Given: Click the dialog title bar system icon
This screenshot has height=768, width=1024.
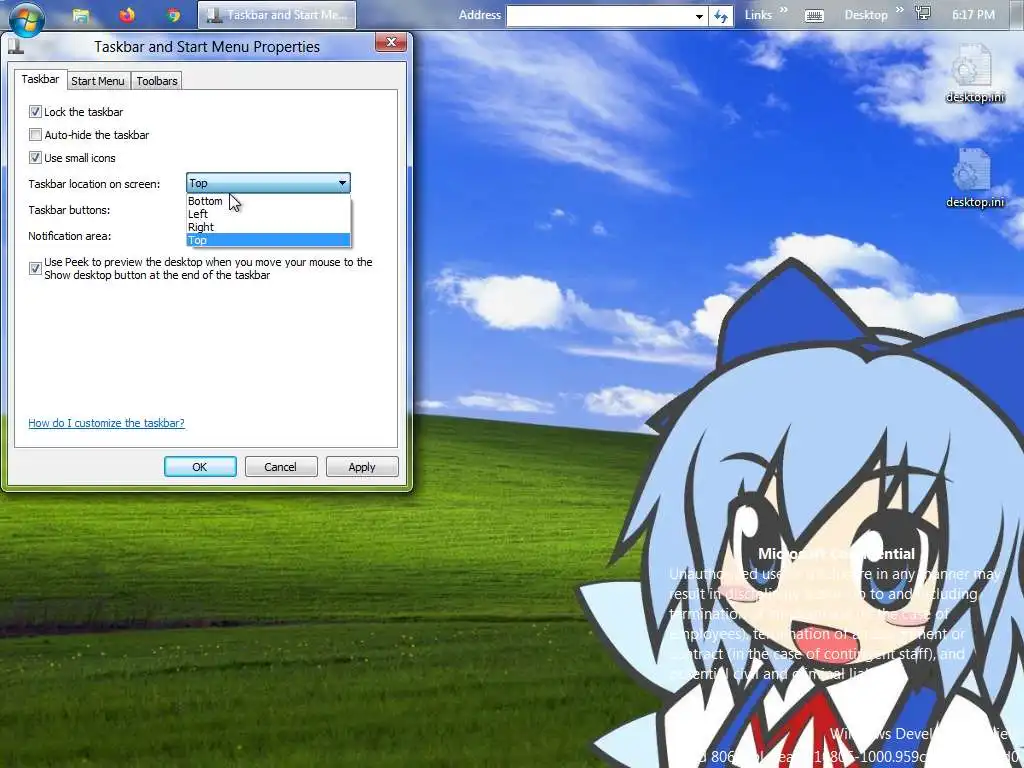Looking at the screenshot, I should tap(16, 46).
